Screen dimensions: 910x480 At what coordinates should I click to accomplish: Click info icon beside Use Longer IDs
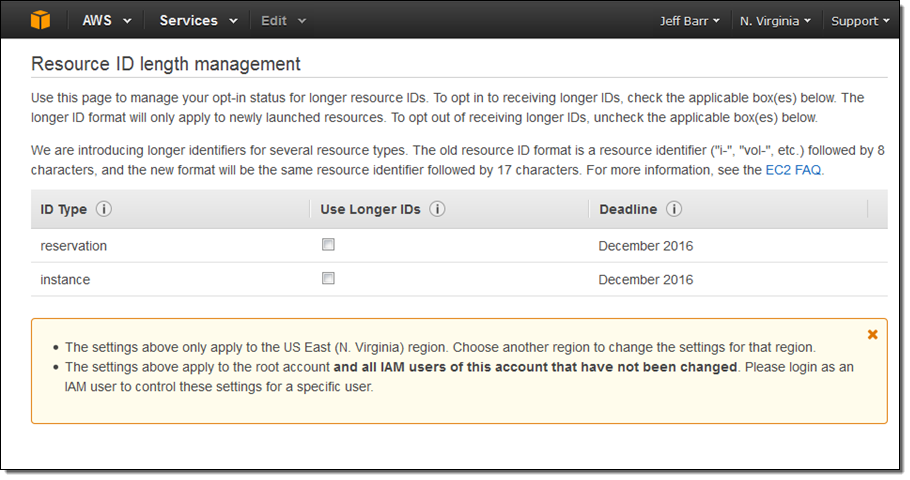click(x=437, y=210)
